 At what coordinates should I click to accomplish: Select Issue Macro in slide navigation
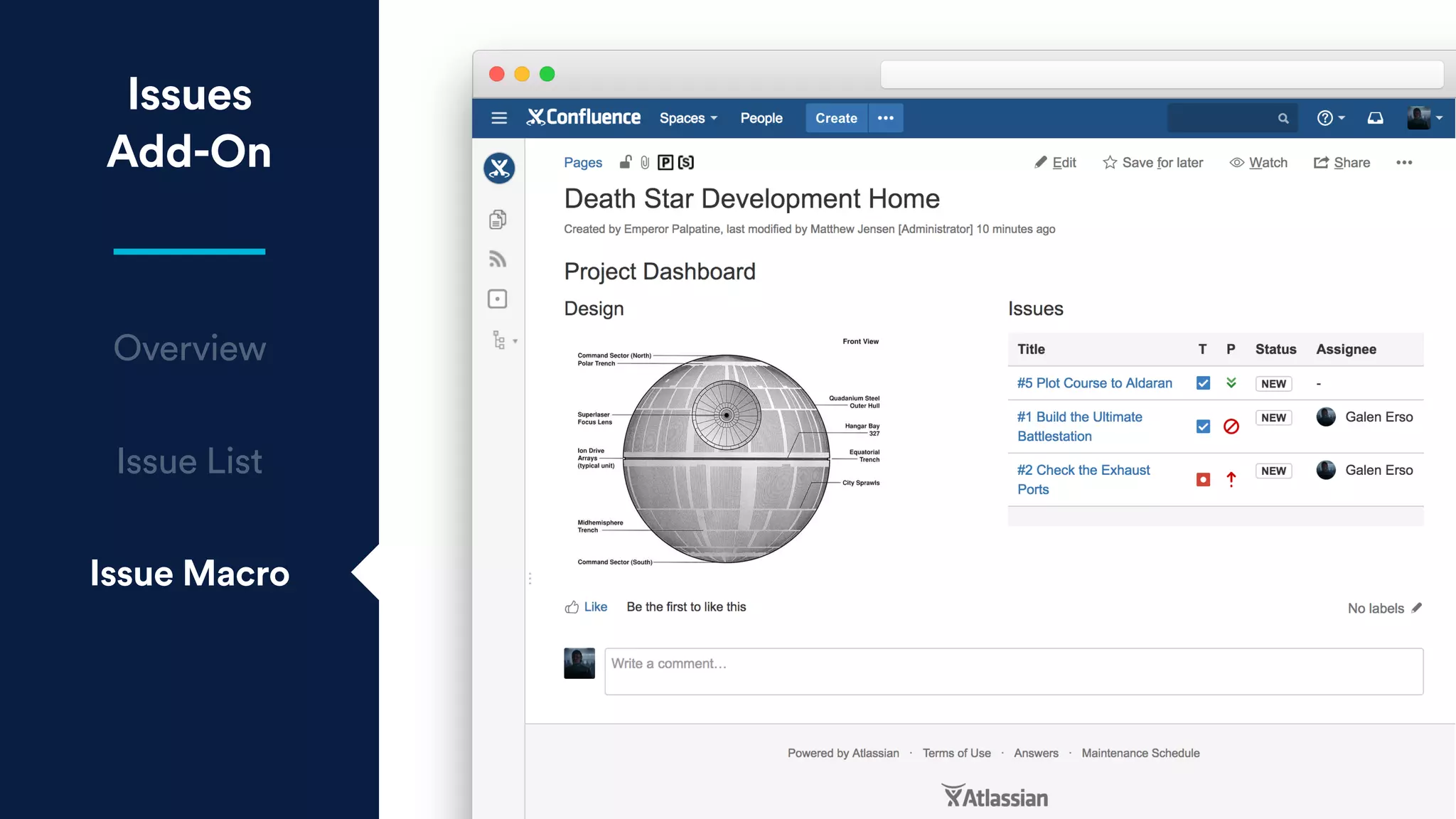[x=190, y=573]
